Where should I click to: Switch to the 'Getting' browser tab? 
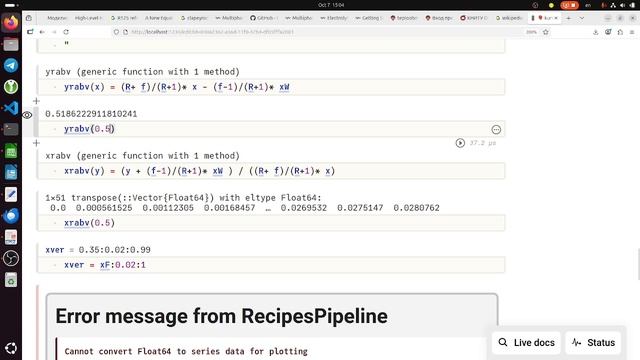point(369,18)
